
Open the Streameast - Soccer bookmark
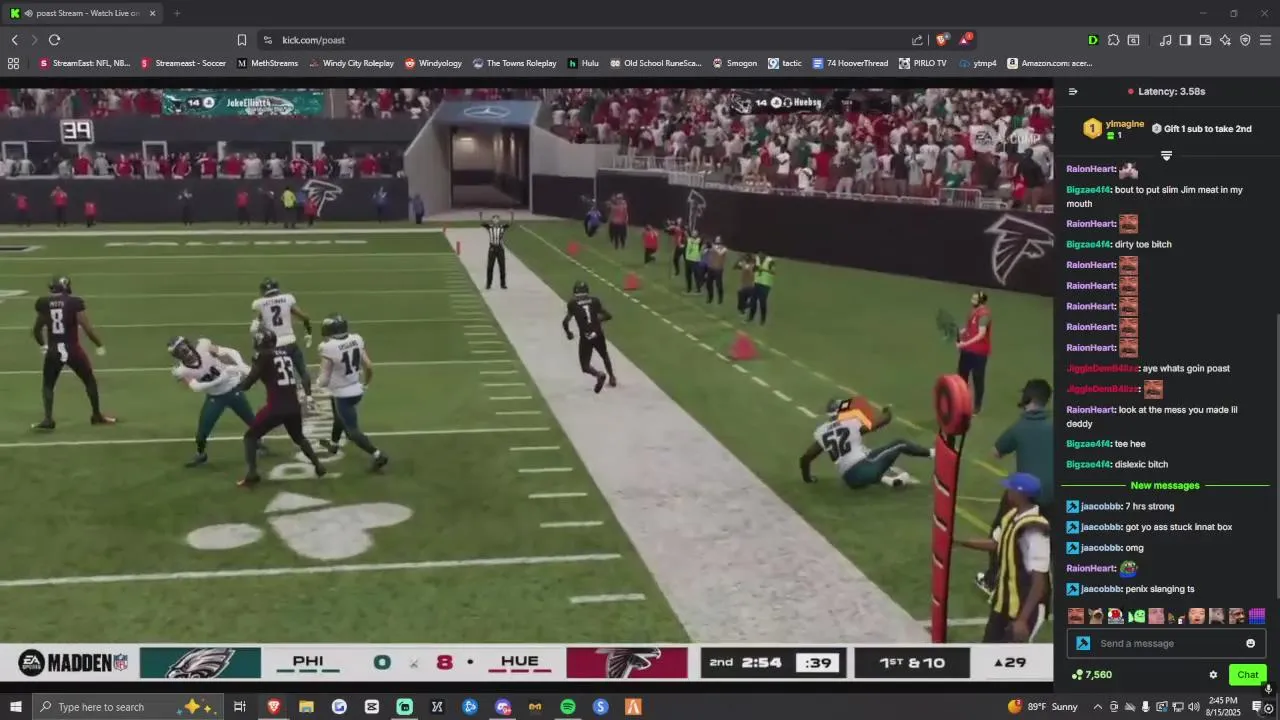click(183, 63)
